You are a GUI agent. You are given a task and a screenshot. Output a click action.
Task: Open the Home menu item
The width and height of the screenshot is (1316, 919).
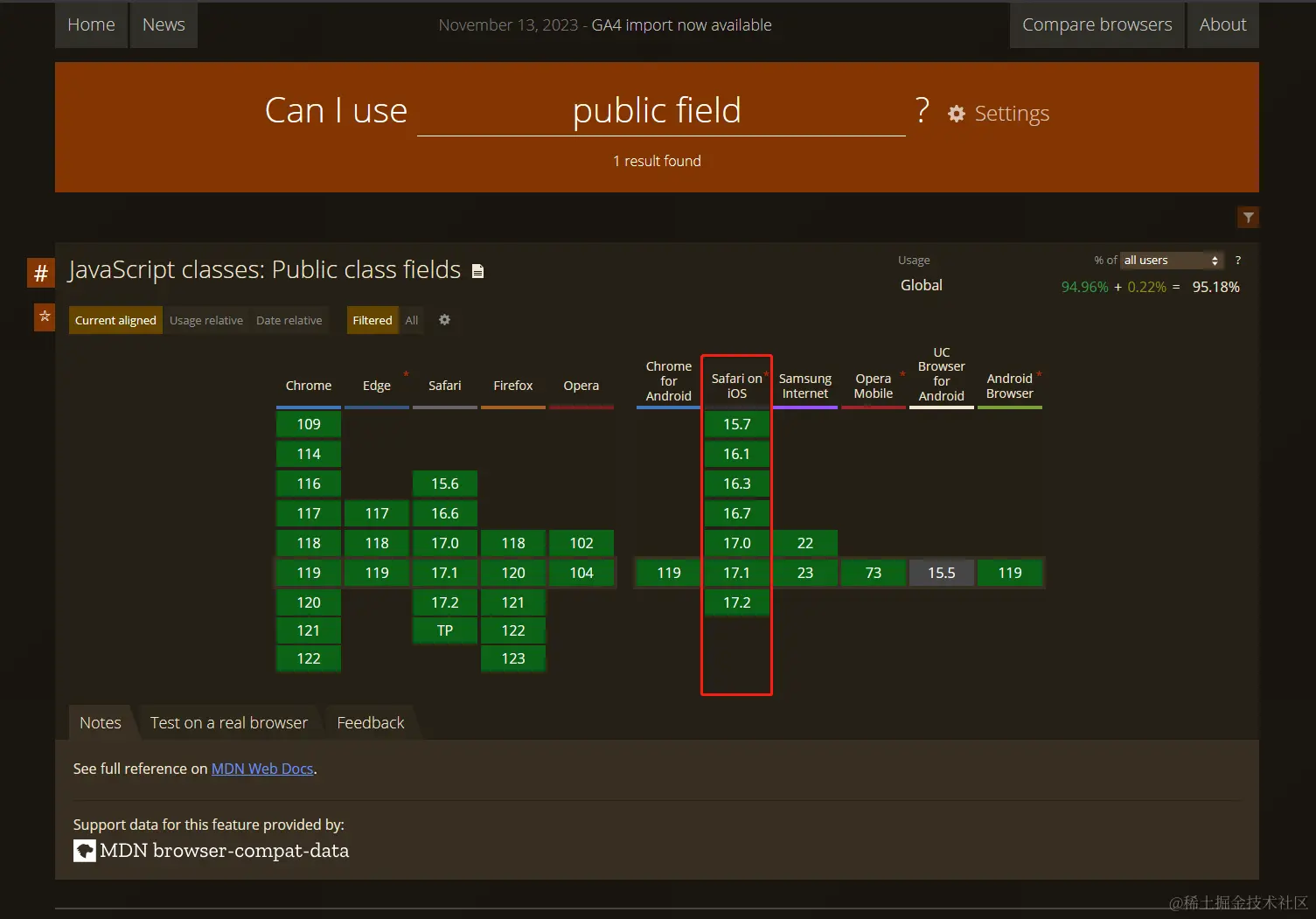coord(91,24)
